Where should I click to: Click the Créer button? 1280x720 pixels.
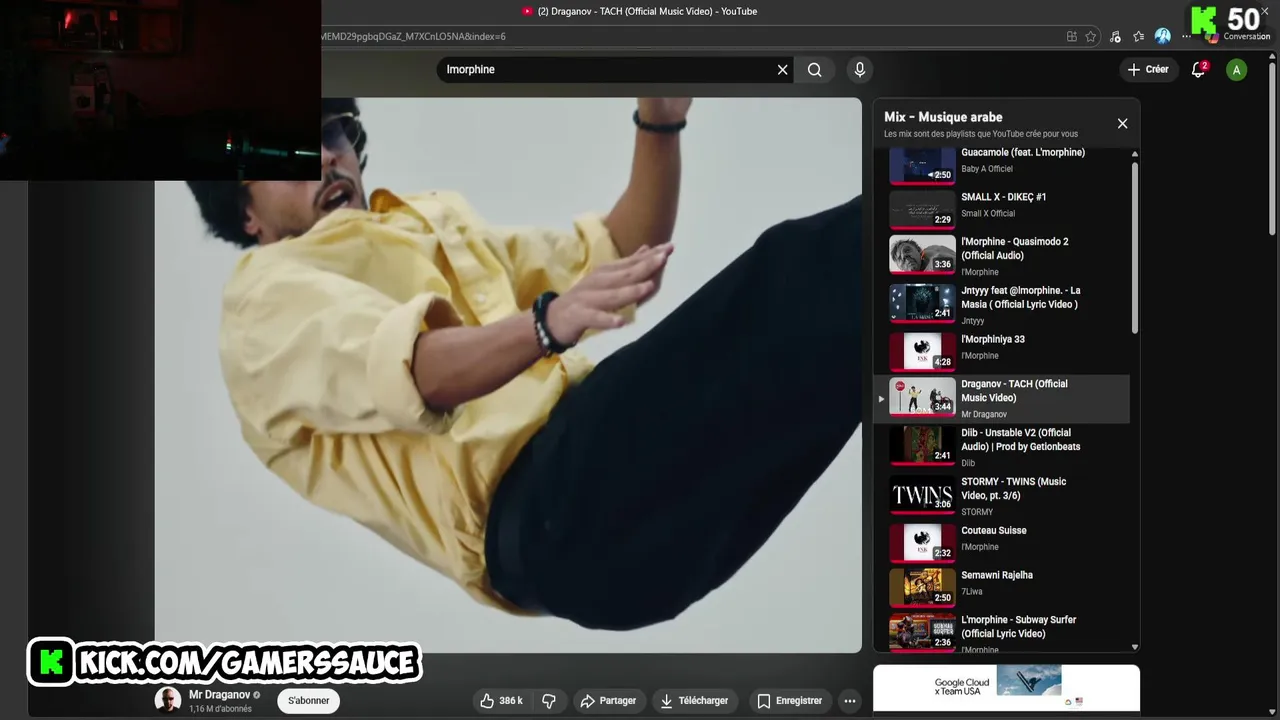pyautogui.click(x=1148, y=70)
